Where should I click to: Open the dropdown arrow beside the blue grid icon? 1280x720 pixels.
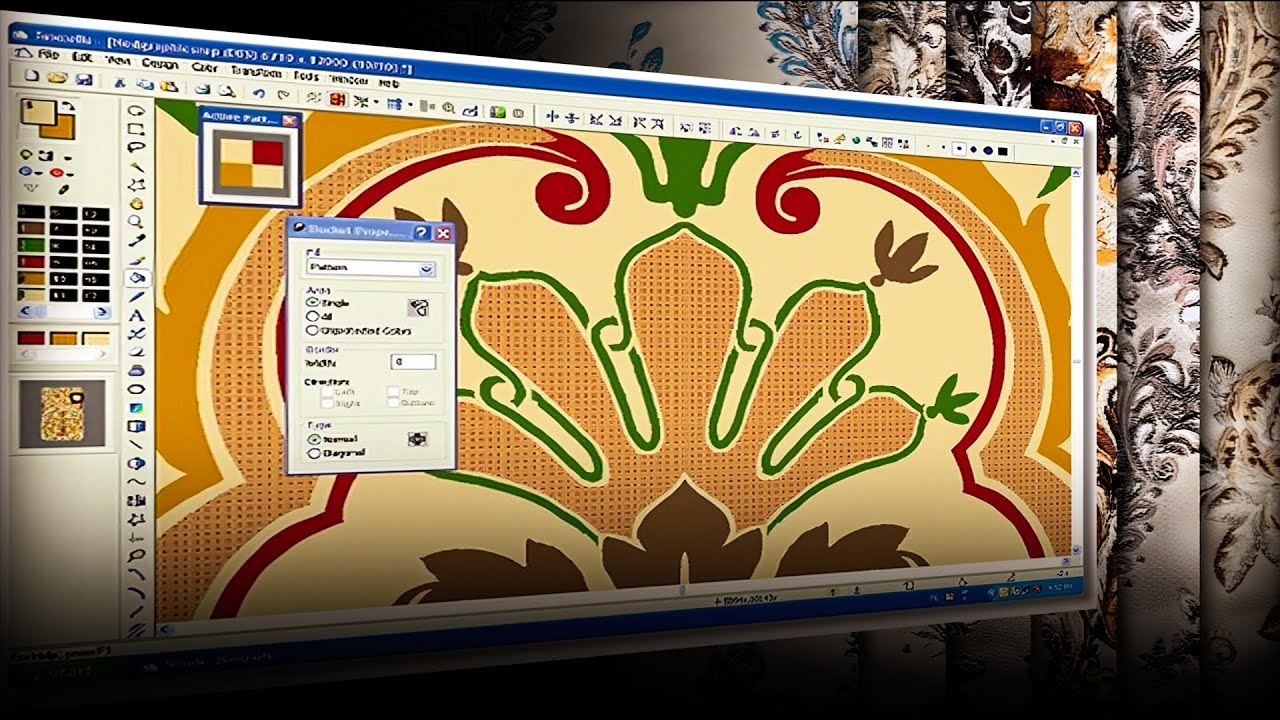[x=411, y=106]
